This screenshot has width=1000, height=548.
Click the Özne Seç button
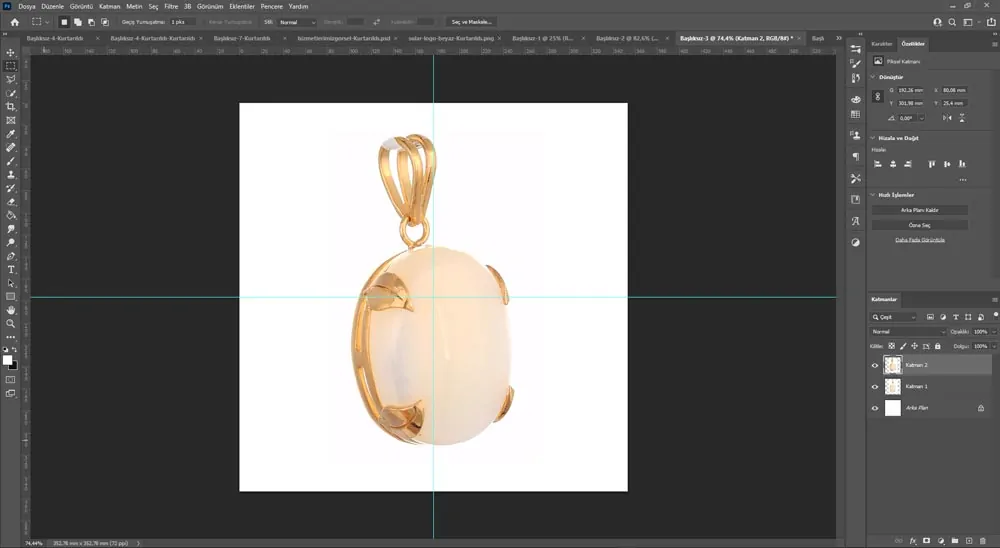(920, 225)
